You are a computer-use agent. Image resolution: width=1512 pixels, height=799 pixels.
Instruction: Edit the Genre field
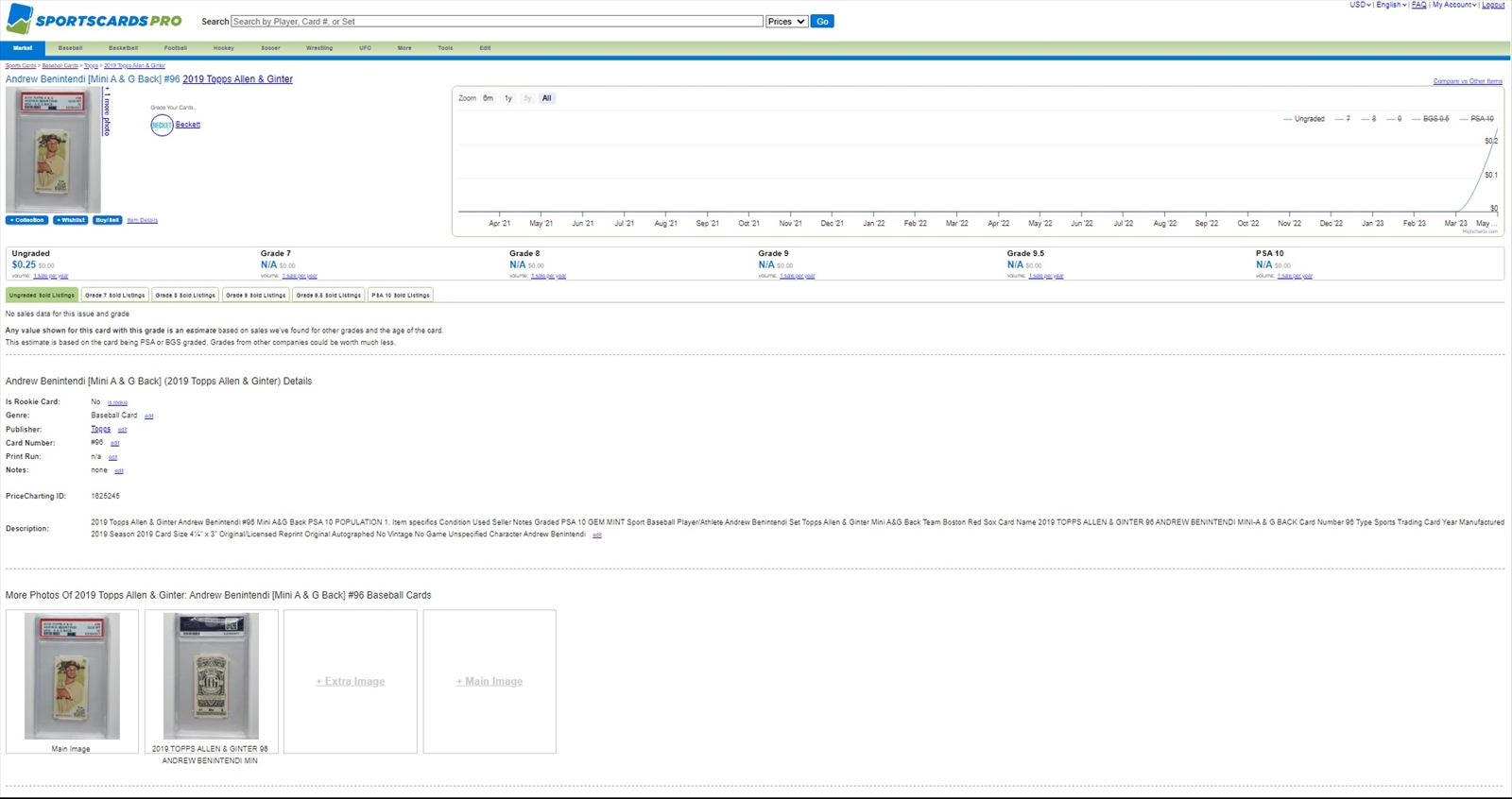pyautogui.click(x=148, y=416)
